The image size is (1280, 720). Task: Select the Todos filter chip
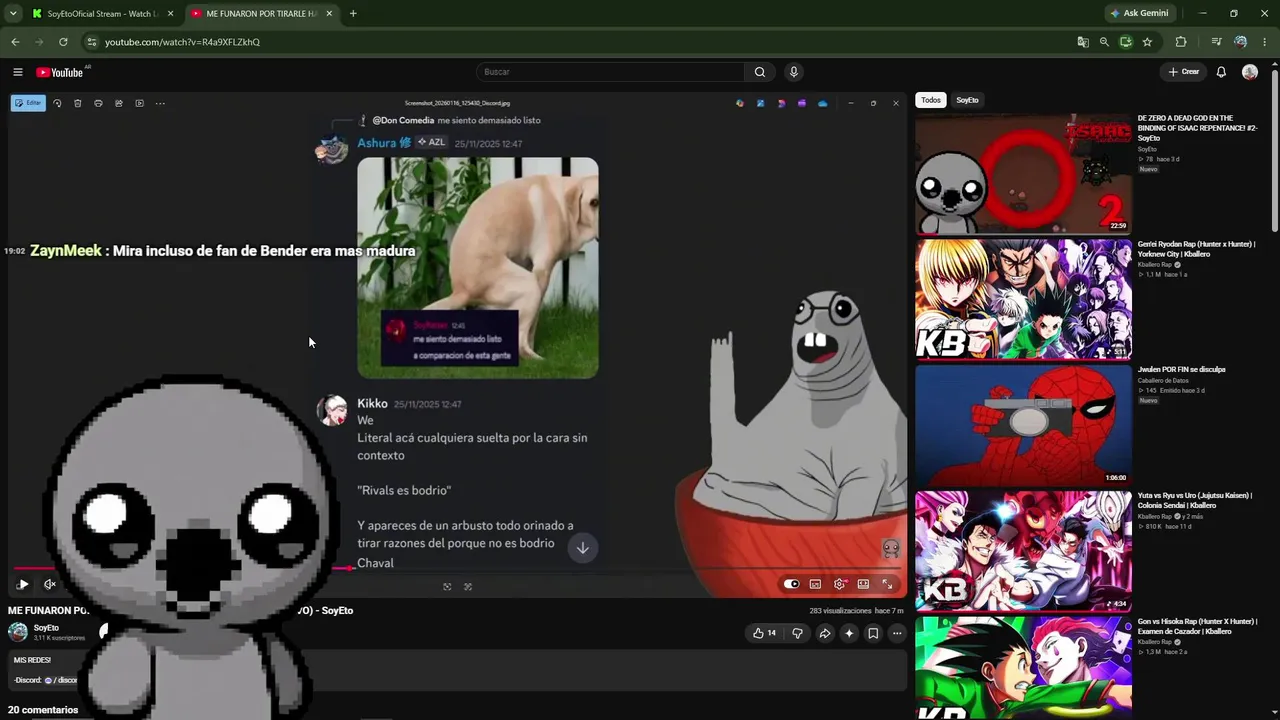(x=931, y=100)
